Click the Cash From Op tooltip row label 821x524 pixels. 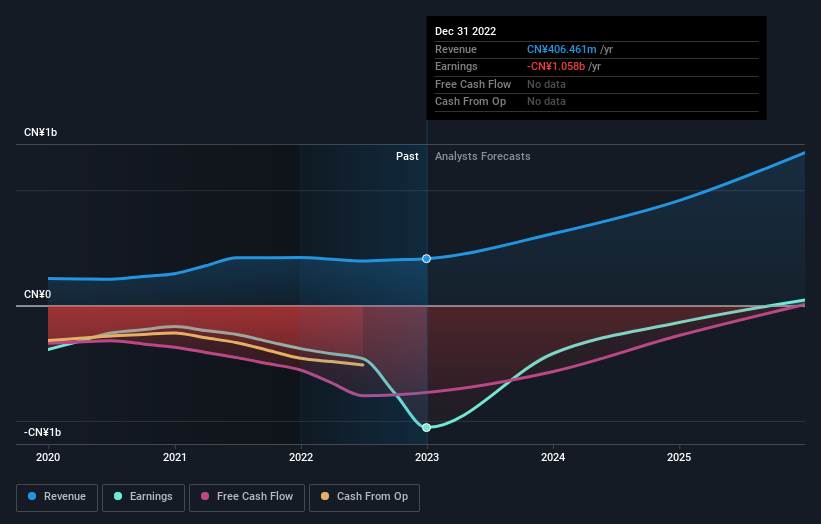point(470,102)
